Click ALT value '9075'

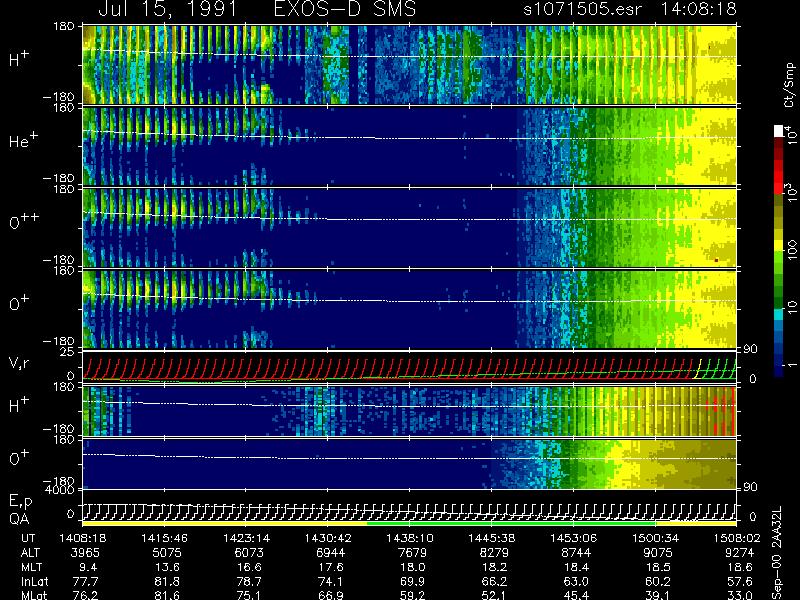[658, 553]
